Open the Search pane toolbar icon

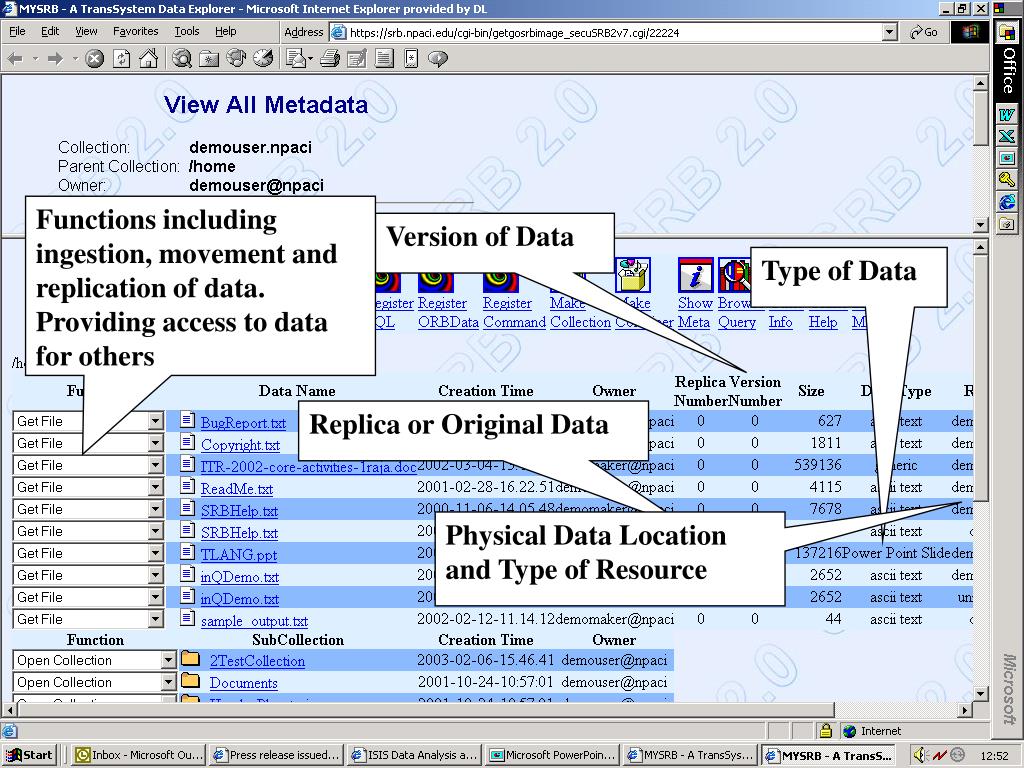(x=182, y=59)
